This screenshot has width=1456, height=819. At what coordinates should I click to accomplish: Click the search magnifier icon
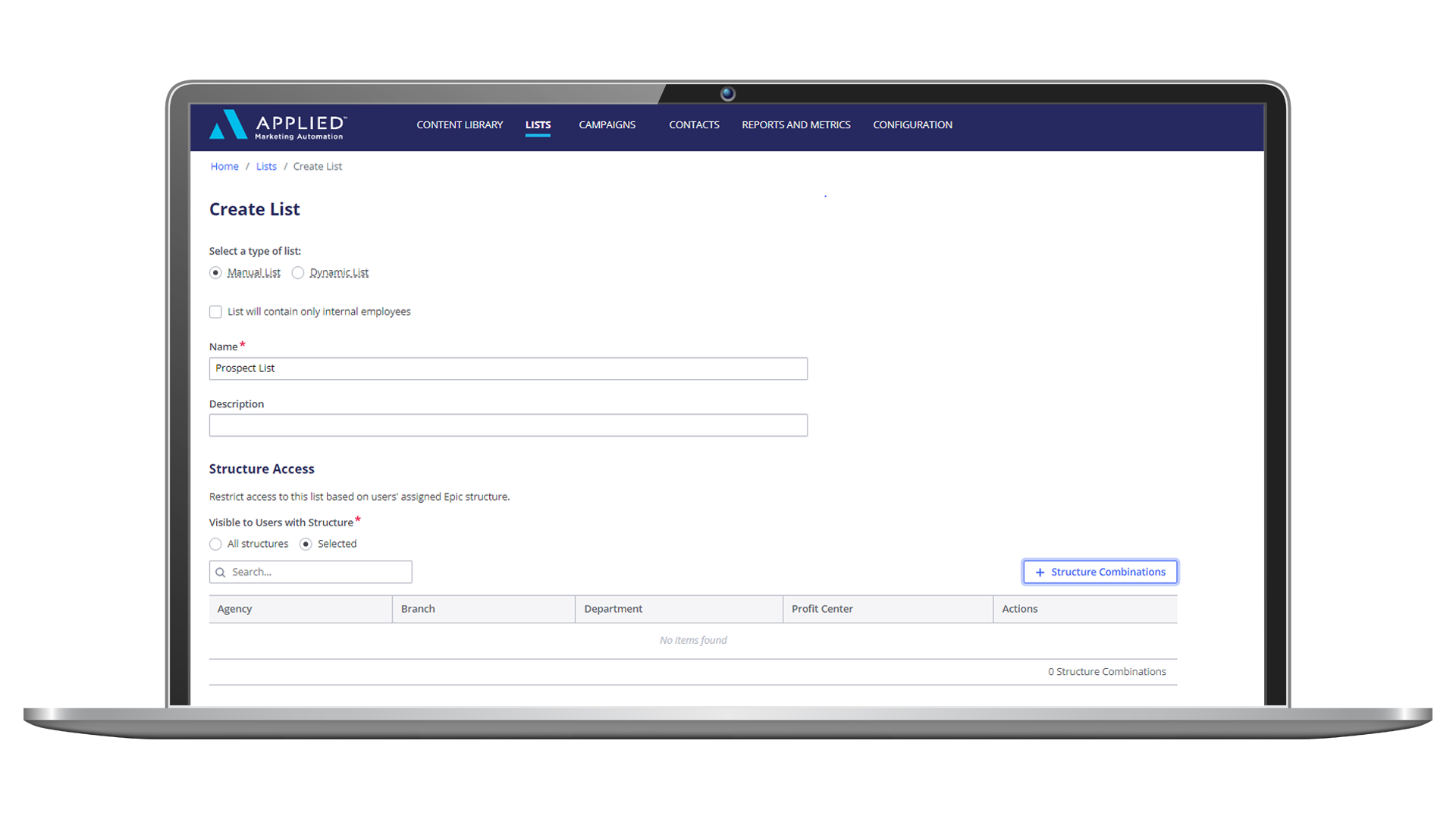[221, 573]
